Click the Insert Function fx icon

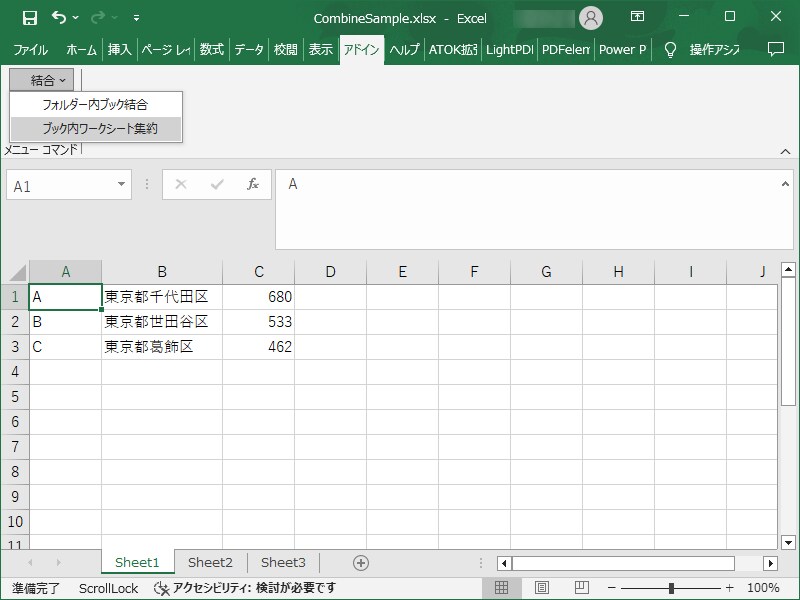(x=253, y=184)
